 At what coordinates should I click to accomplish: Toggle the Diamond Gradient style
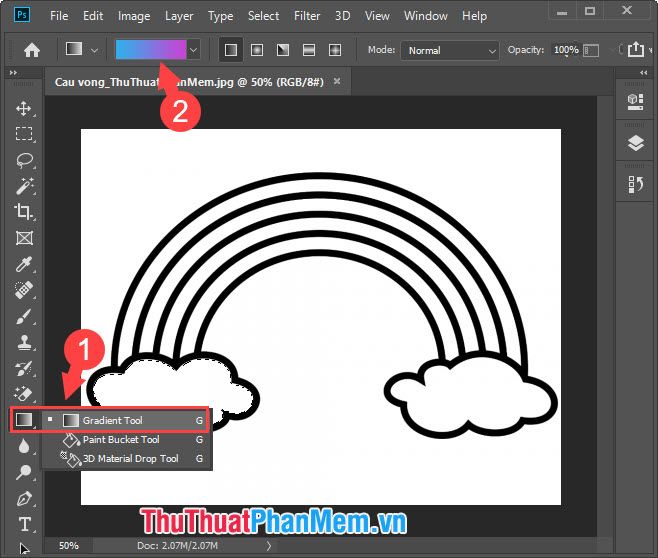pos(335,50)
